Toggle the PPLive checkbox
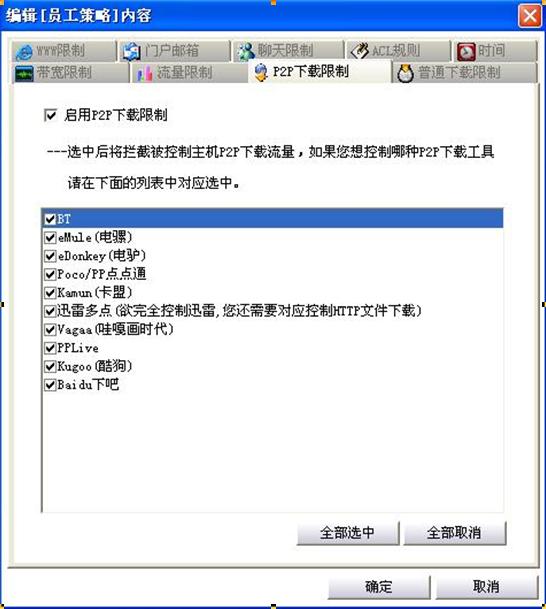This screenshot has width=546, height=609. (x=50, y=348)
